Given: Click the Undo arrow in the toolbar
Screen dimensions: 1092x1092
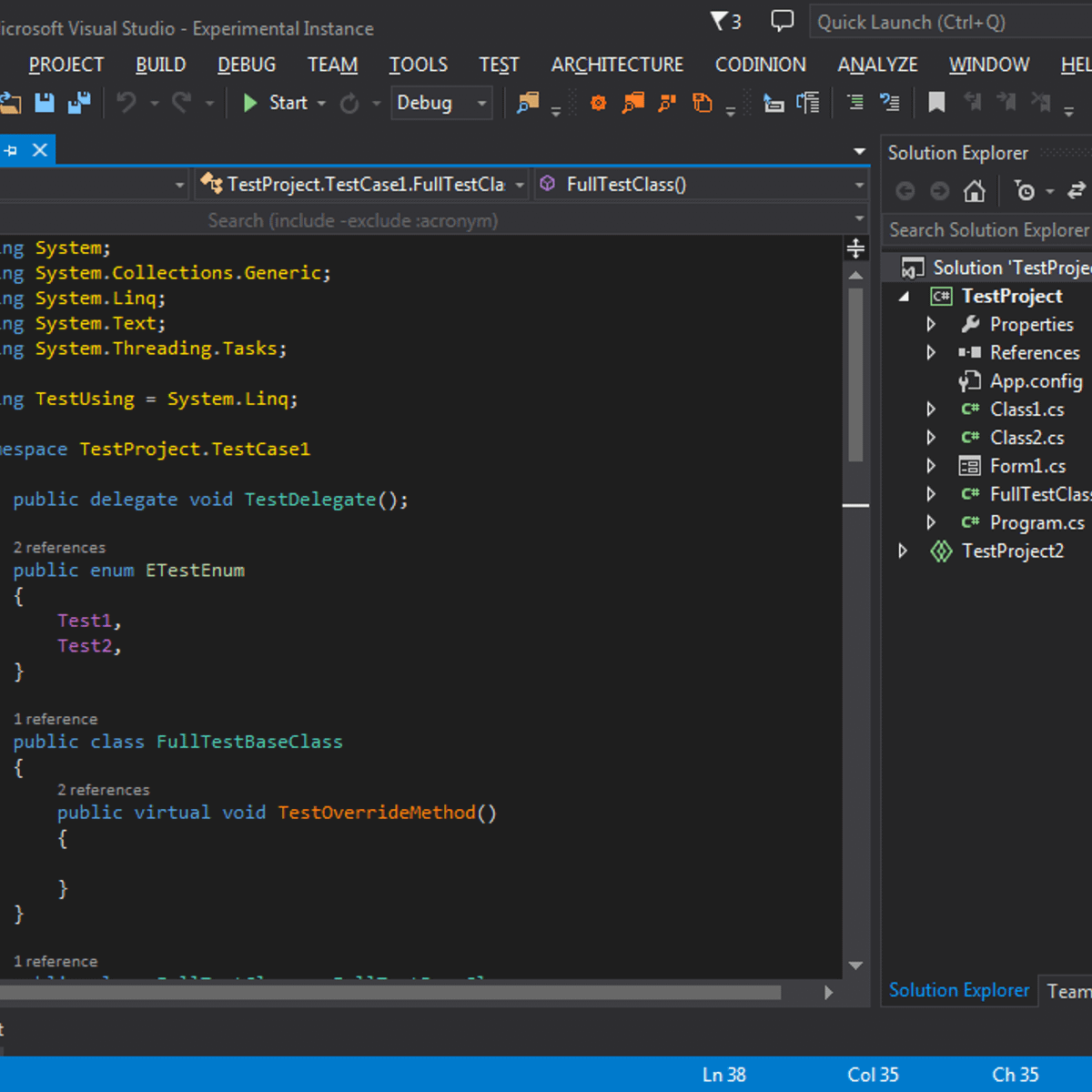Looking at the screenshot, I should (126, 103).
